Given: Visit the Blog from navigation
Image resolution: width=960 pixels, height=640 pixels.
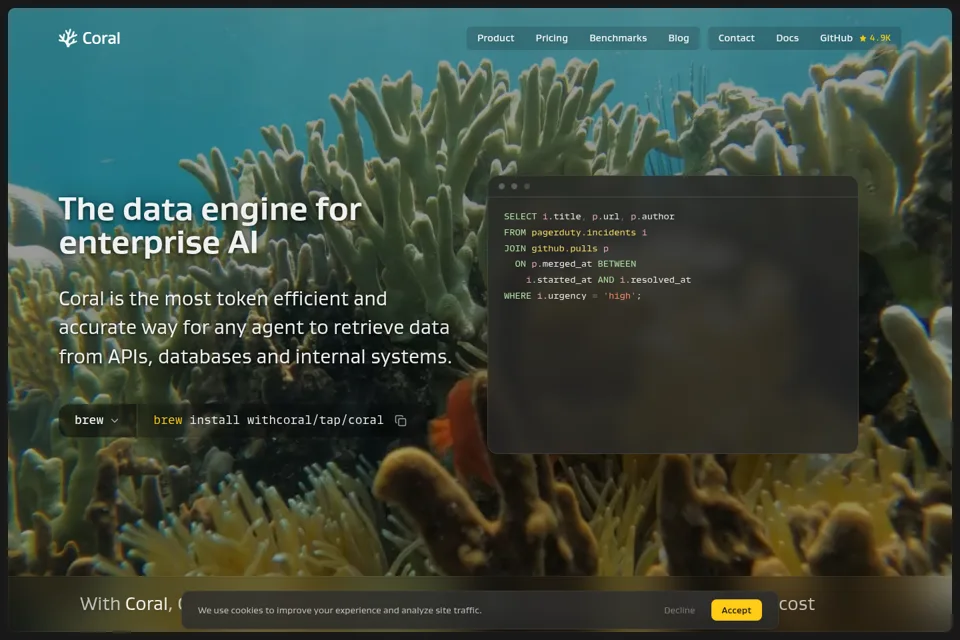Looking at the screenshot, I should point(678,38).
